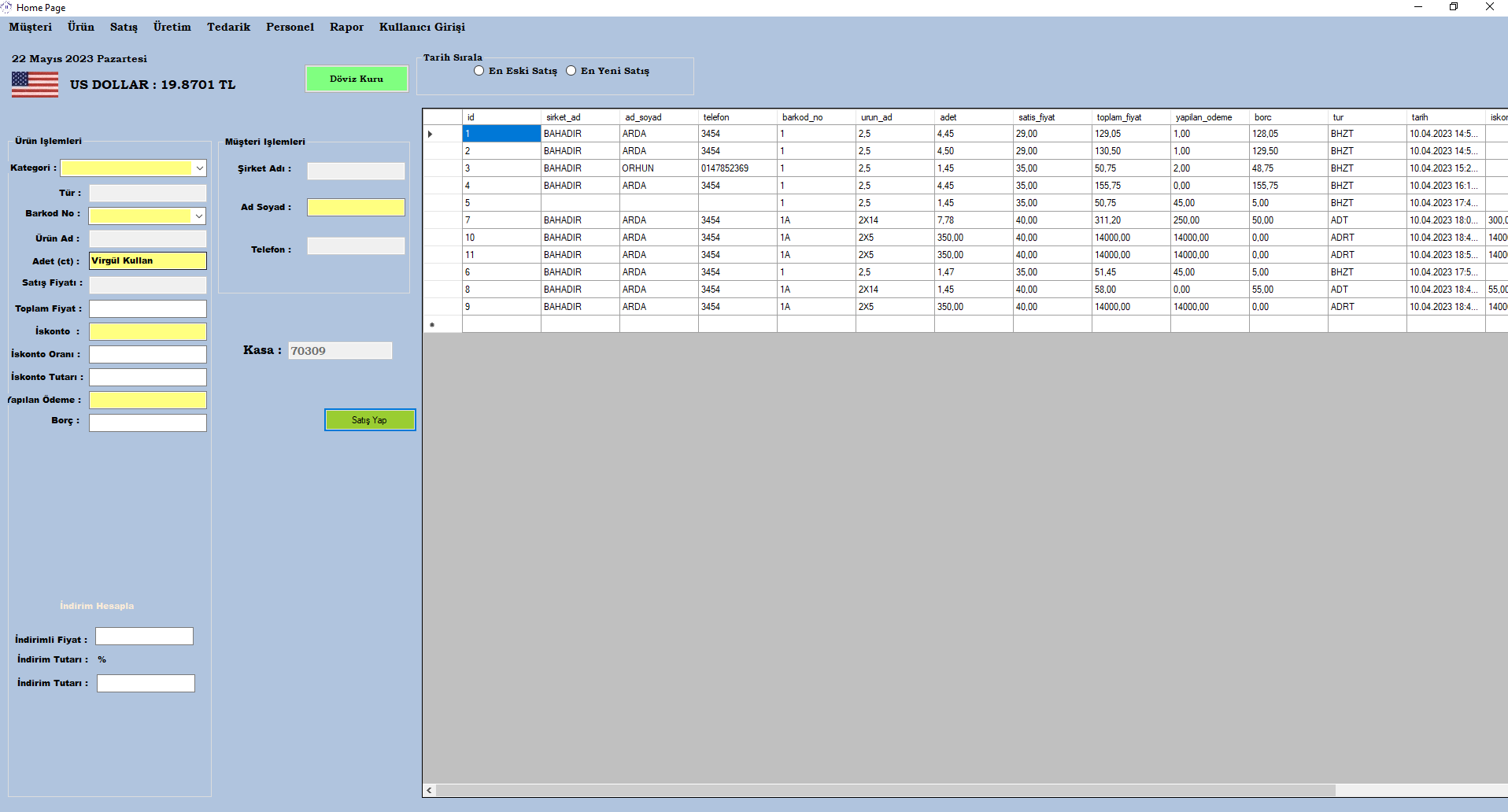The width and height of the screenshot is (1508, 812).
Task: Click the US flag icon
Action: click(x=35, y=84)
